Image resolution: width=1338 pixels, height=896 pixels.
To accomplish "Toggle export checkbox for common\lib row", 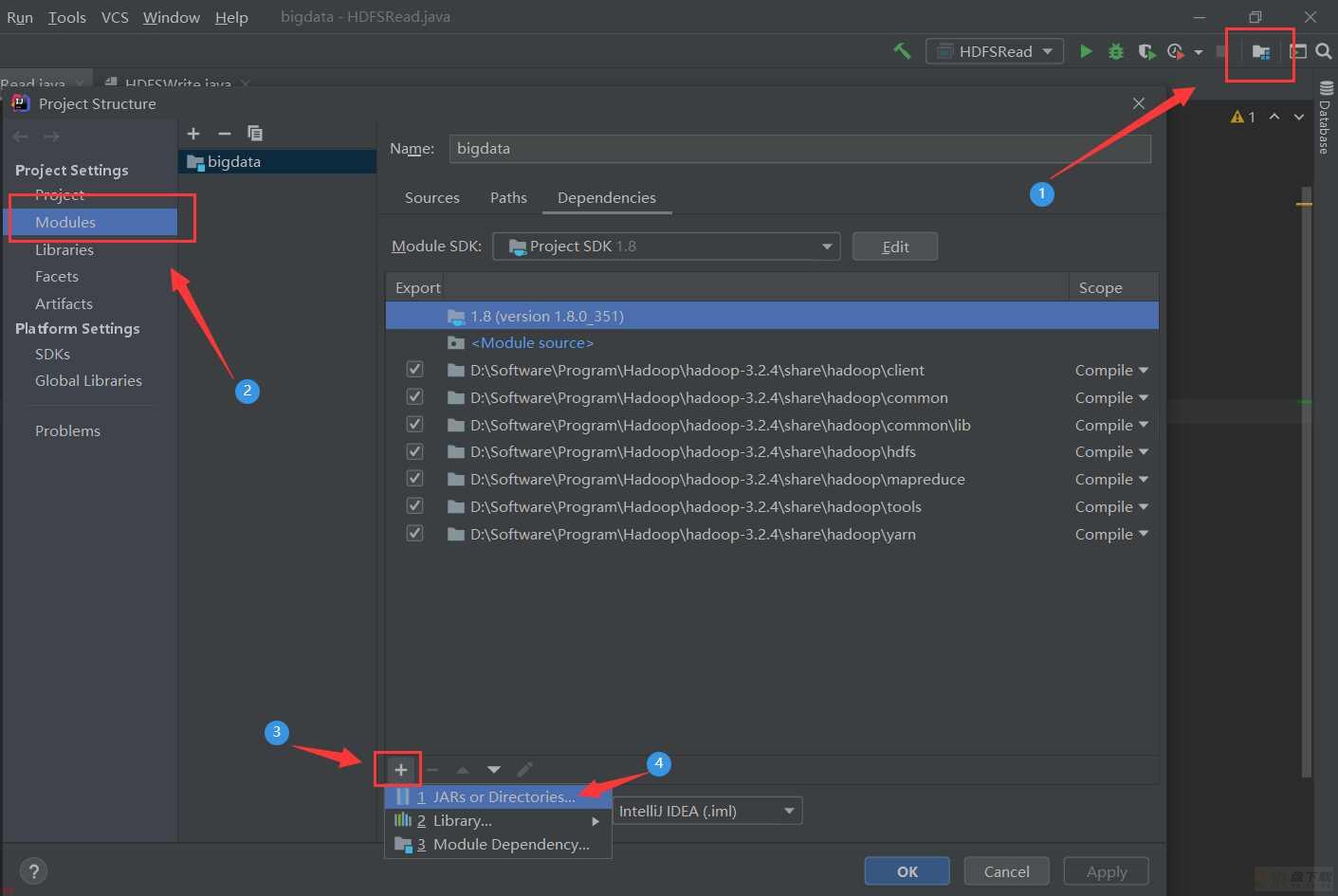I will [x=414, y=425].
